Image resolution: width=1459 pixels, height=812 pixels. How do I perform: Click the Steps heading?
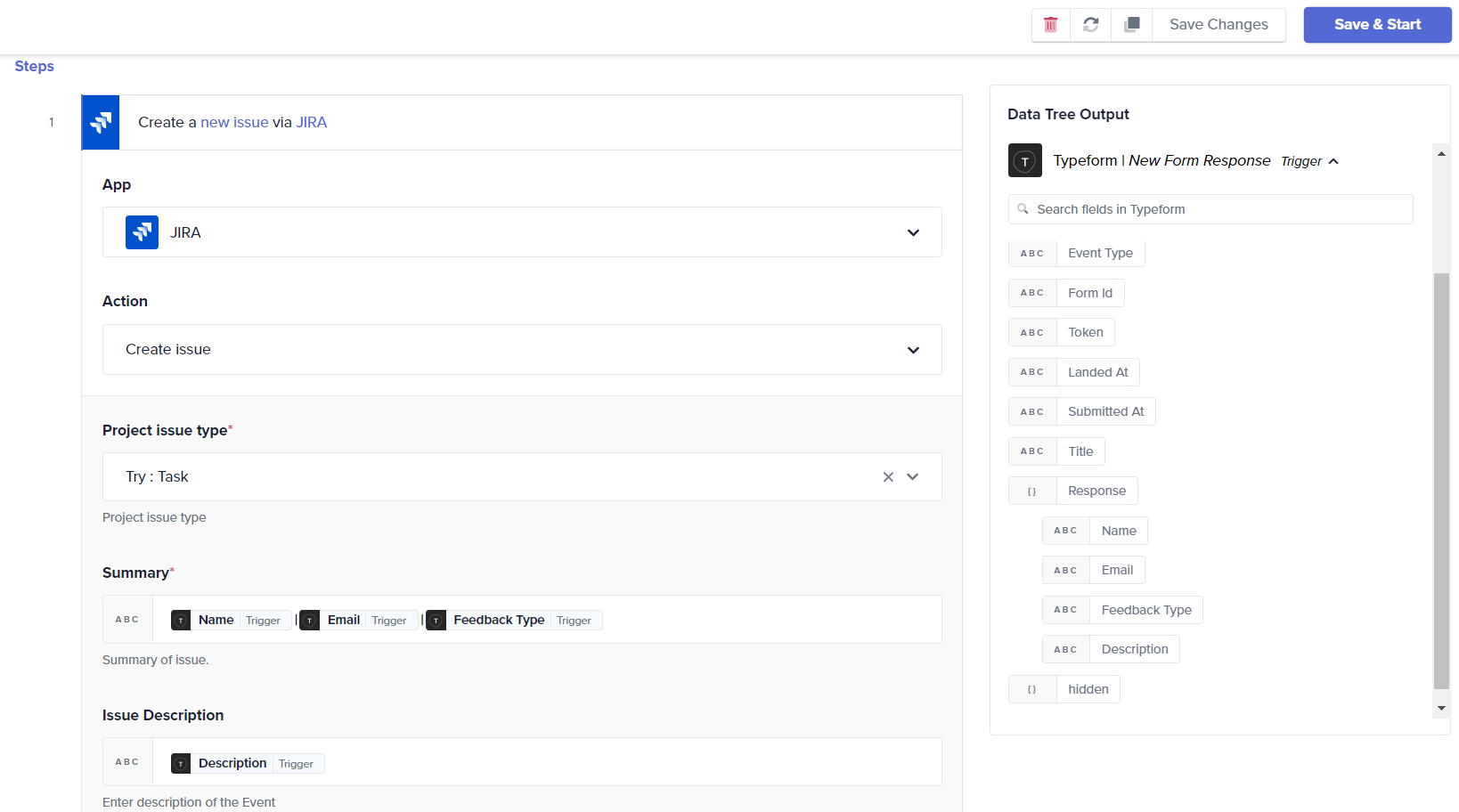pos(35,67)
